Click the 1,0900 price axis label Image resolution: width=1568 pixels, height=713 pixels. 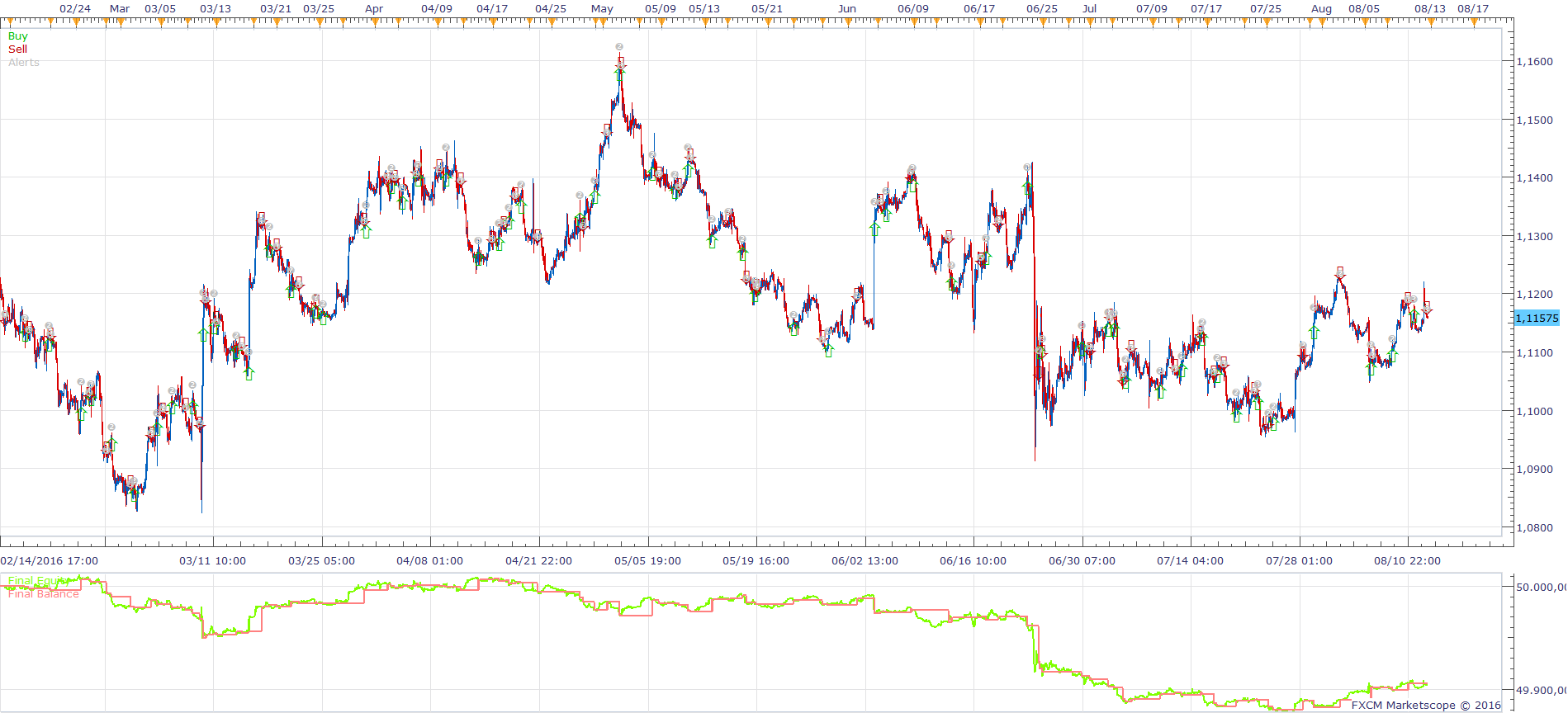[x=1535, y=470]
